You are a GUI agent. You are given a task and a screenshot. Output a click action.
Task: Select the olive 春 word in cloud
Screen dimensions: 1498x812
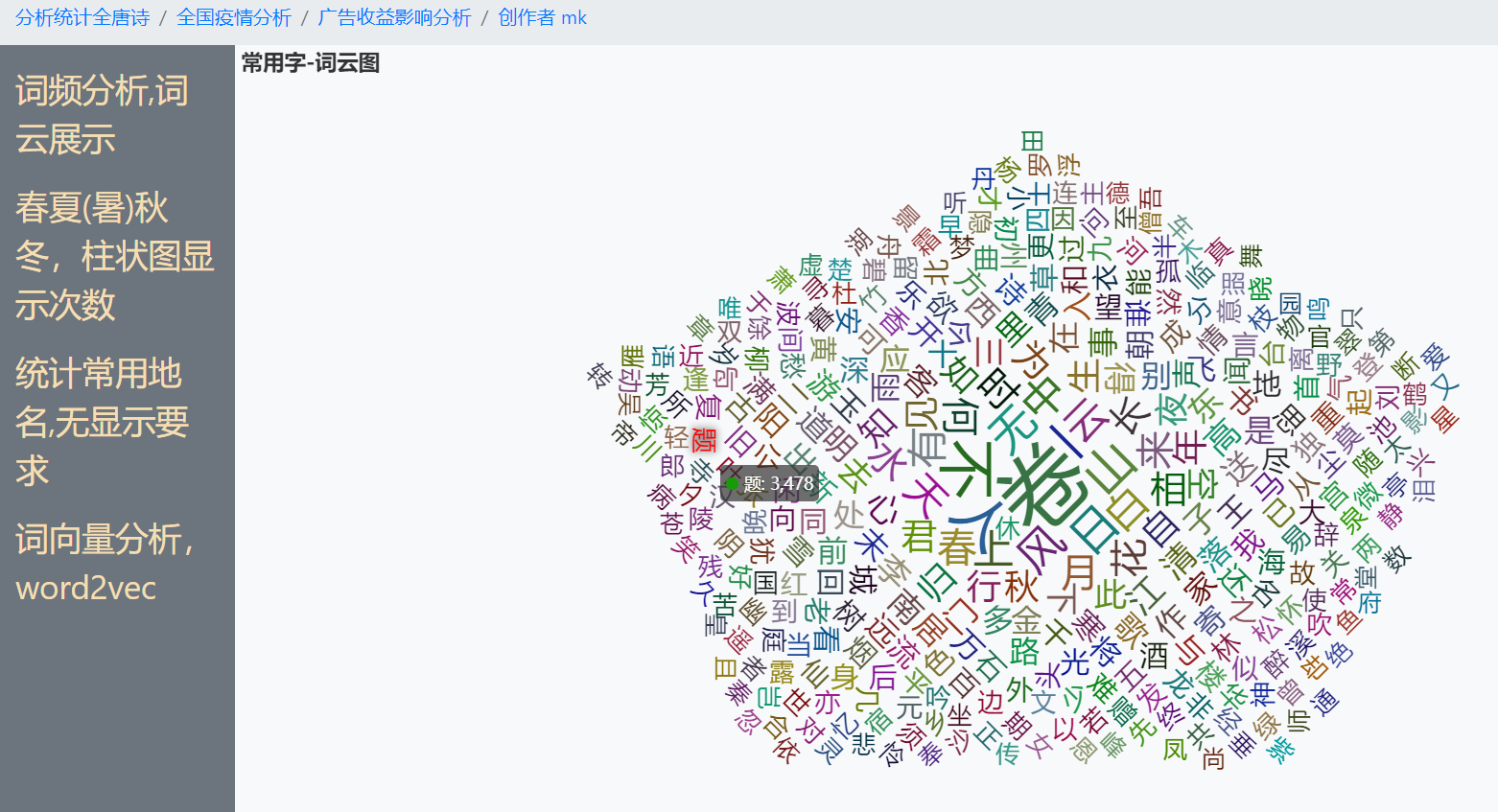(955, 546)
